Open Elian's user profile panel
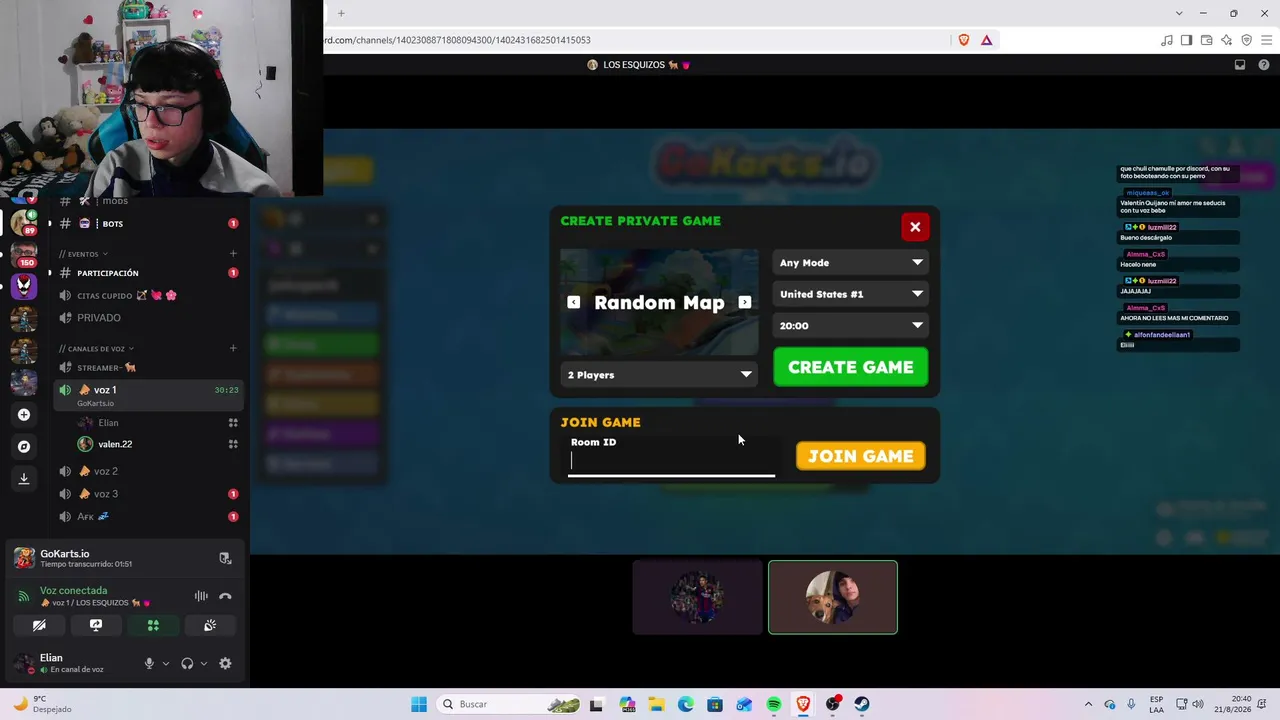 pos(72,663)
